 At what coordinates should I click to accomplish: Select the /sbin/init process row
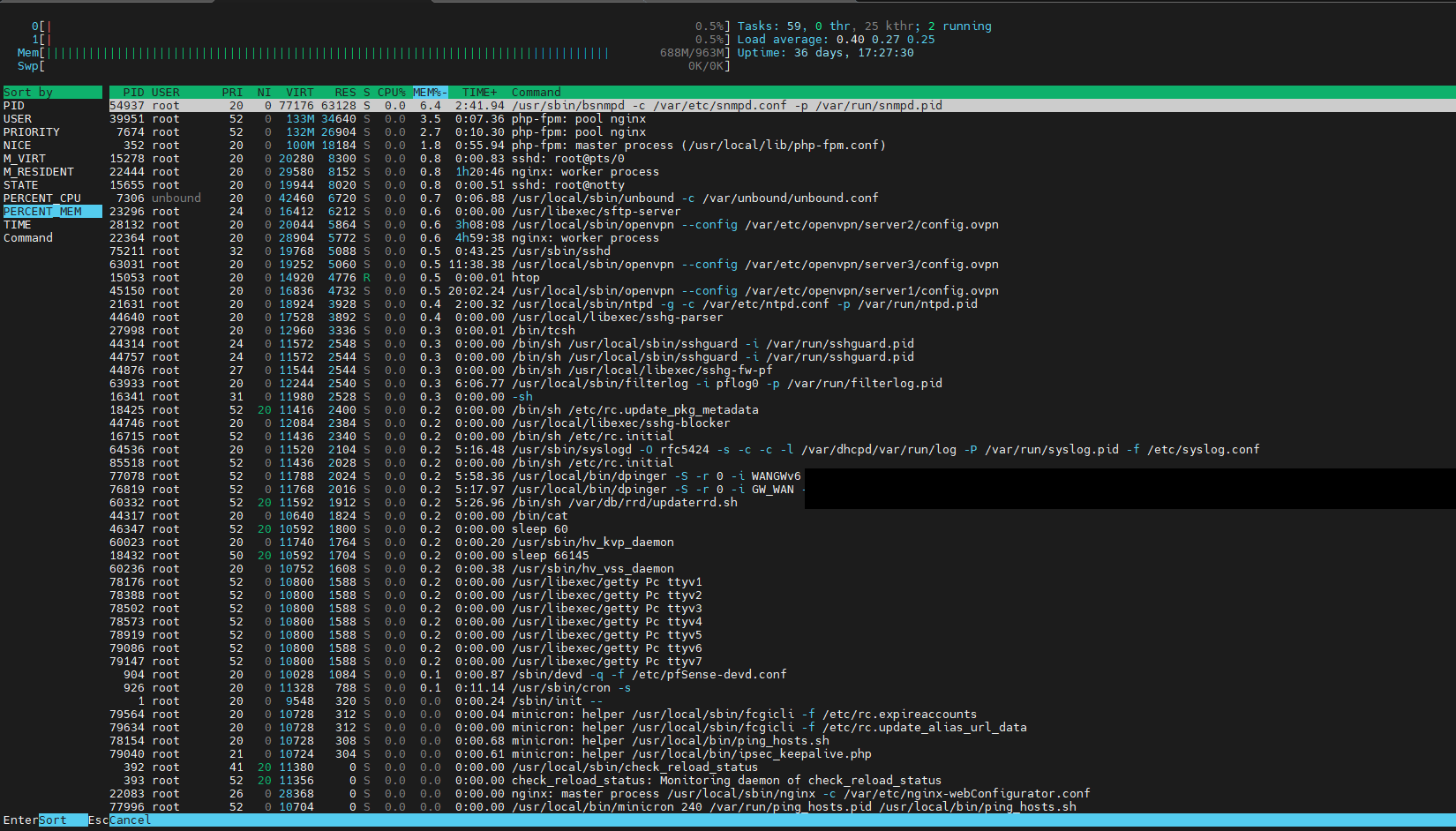point(782,701)
